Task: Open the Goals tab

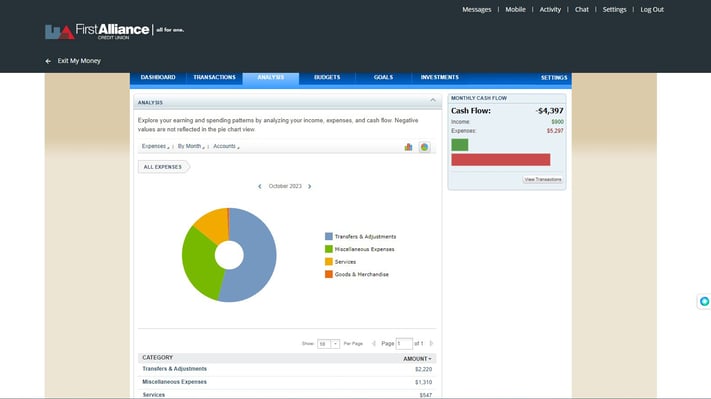Action: (383, 78)
